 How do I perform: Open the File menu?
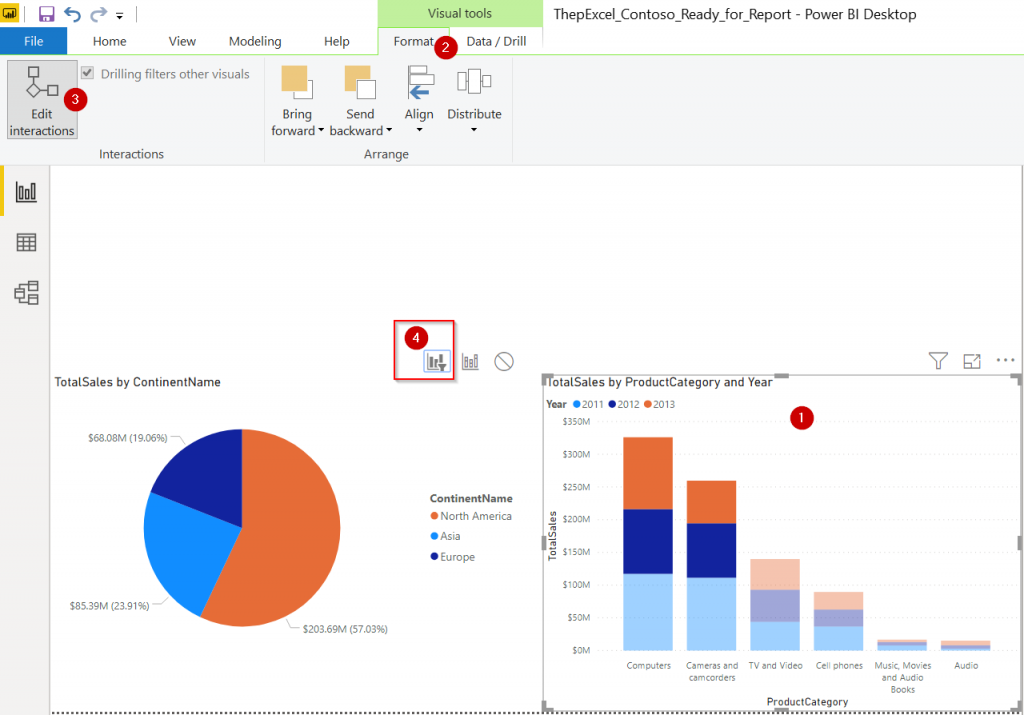click(x=33, y=41)
